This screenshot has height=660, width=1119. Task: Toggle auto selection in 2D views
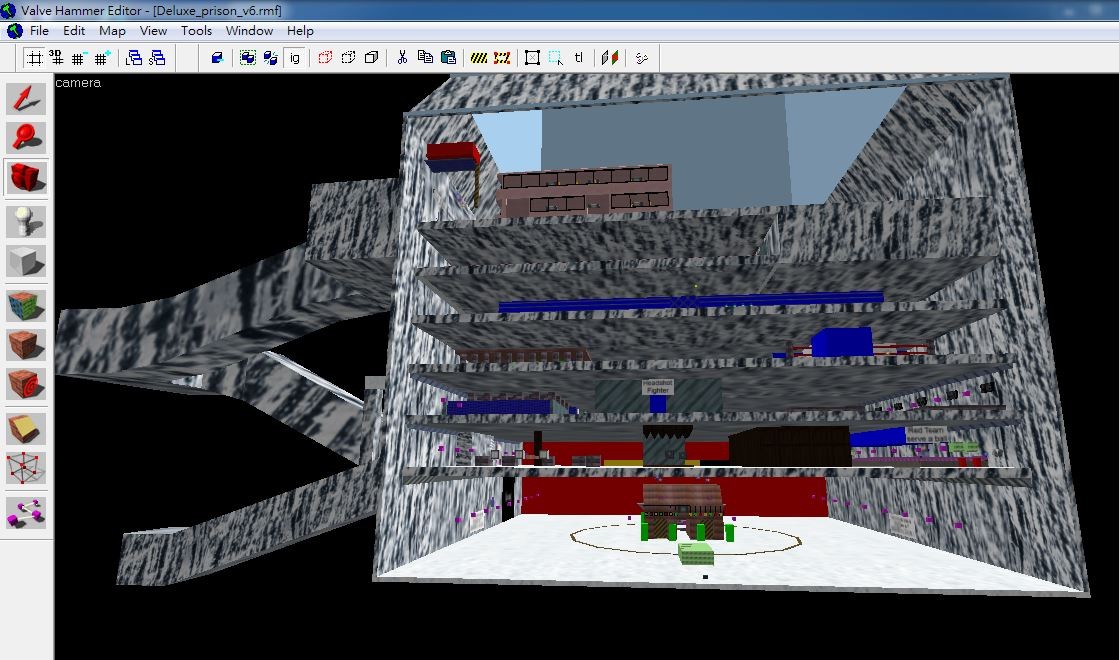point(555,58)
